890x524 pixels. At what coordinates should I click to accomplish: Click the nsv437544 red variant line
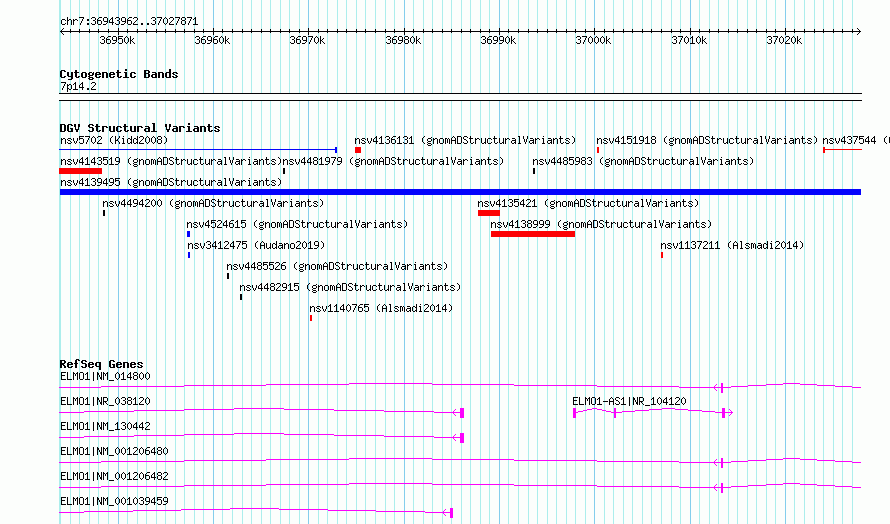[x=842, y=150]
